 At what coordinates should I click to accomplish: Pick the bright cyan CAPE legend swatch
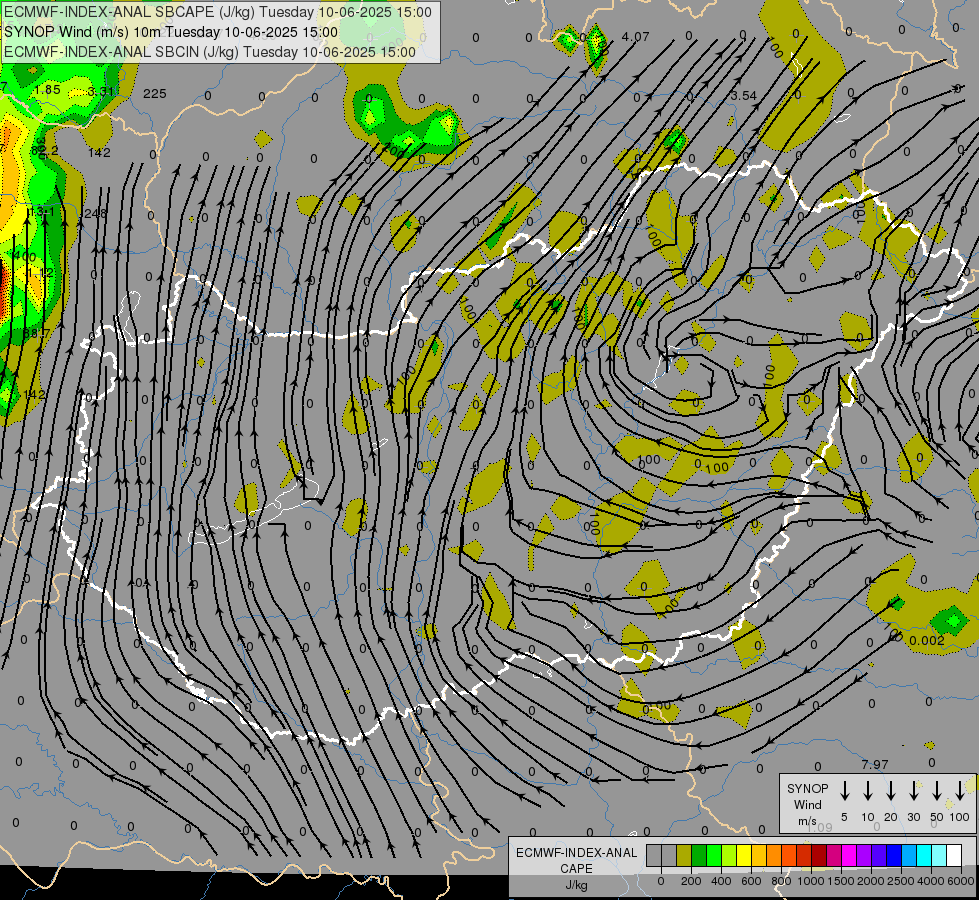[923, 855]
